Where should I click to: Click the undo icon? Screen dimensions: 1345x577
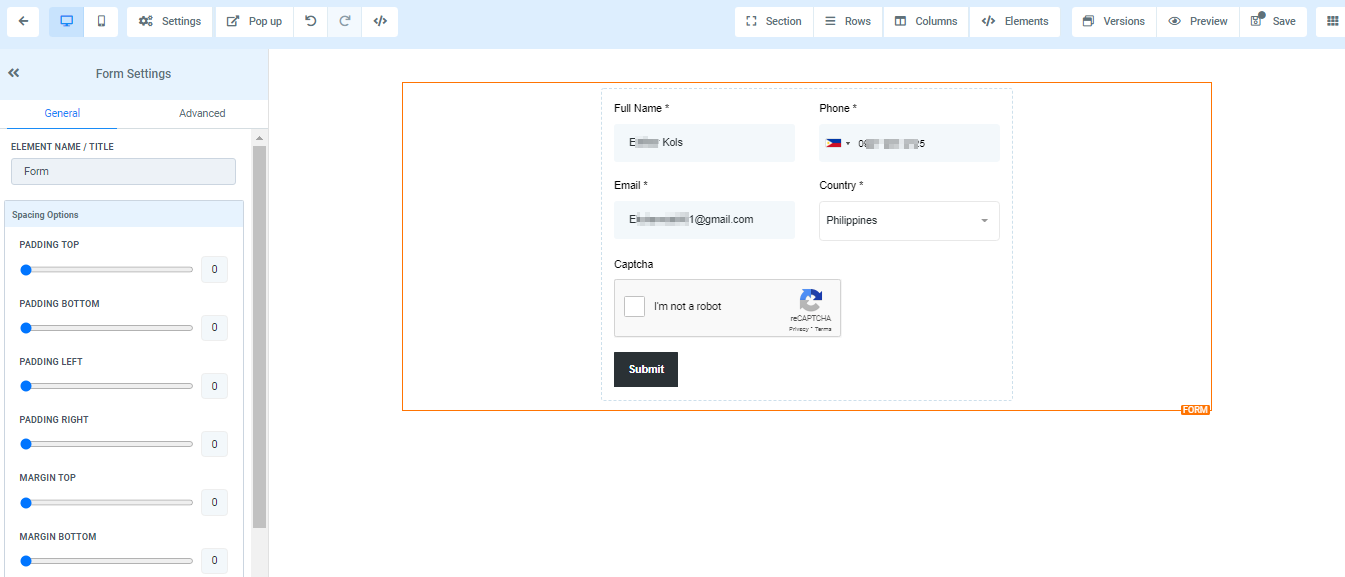(311, 21)
